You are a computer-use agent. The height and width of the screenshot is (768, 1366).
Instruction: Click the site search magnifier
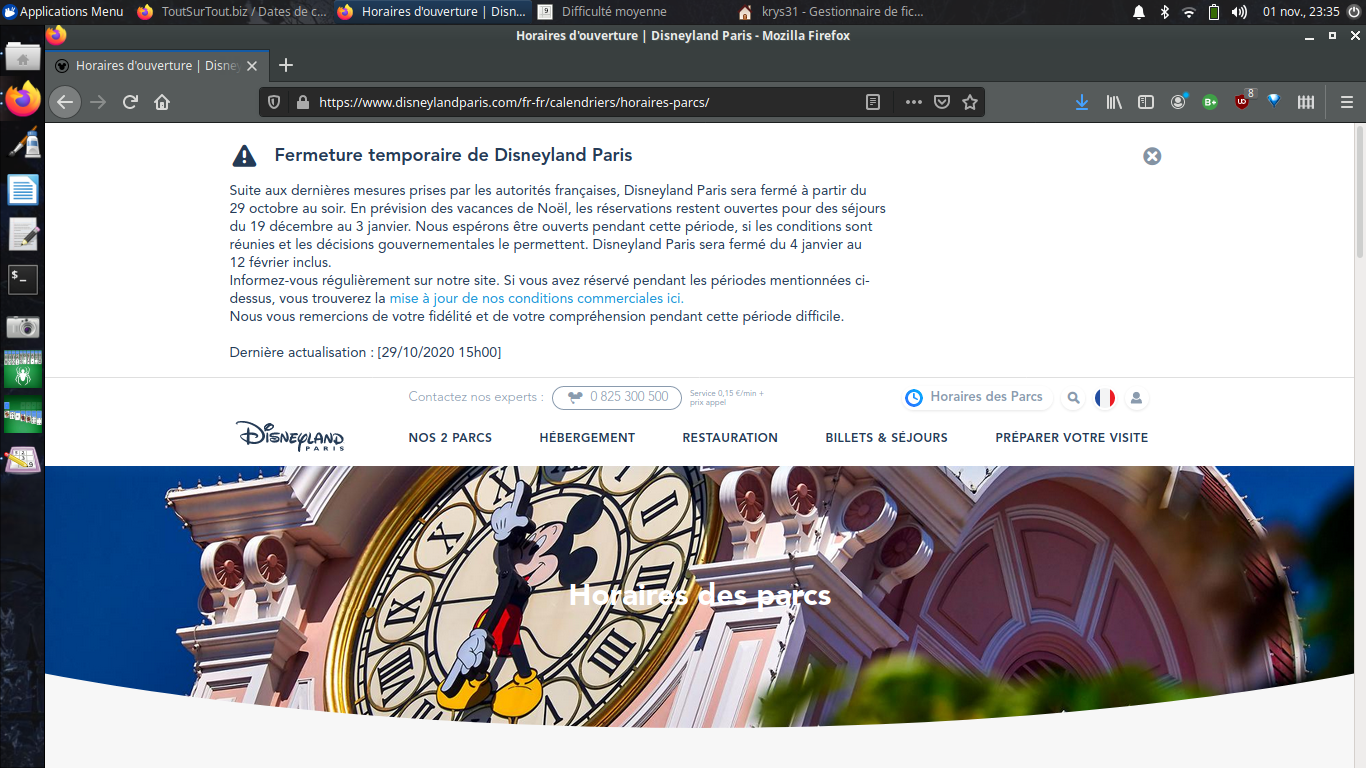tap(1073, 398)
